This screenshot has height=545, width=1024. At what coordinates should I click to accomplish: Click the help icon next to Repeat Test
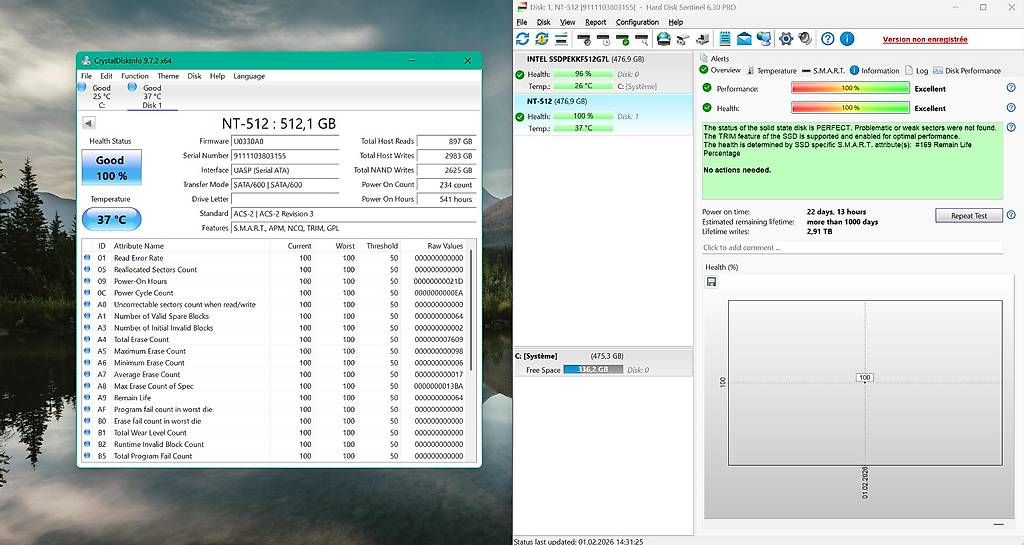click(1011, 215)
